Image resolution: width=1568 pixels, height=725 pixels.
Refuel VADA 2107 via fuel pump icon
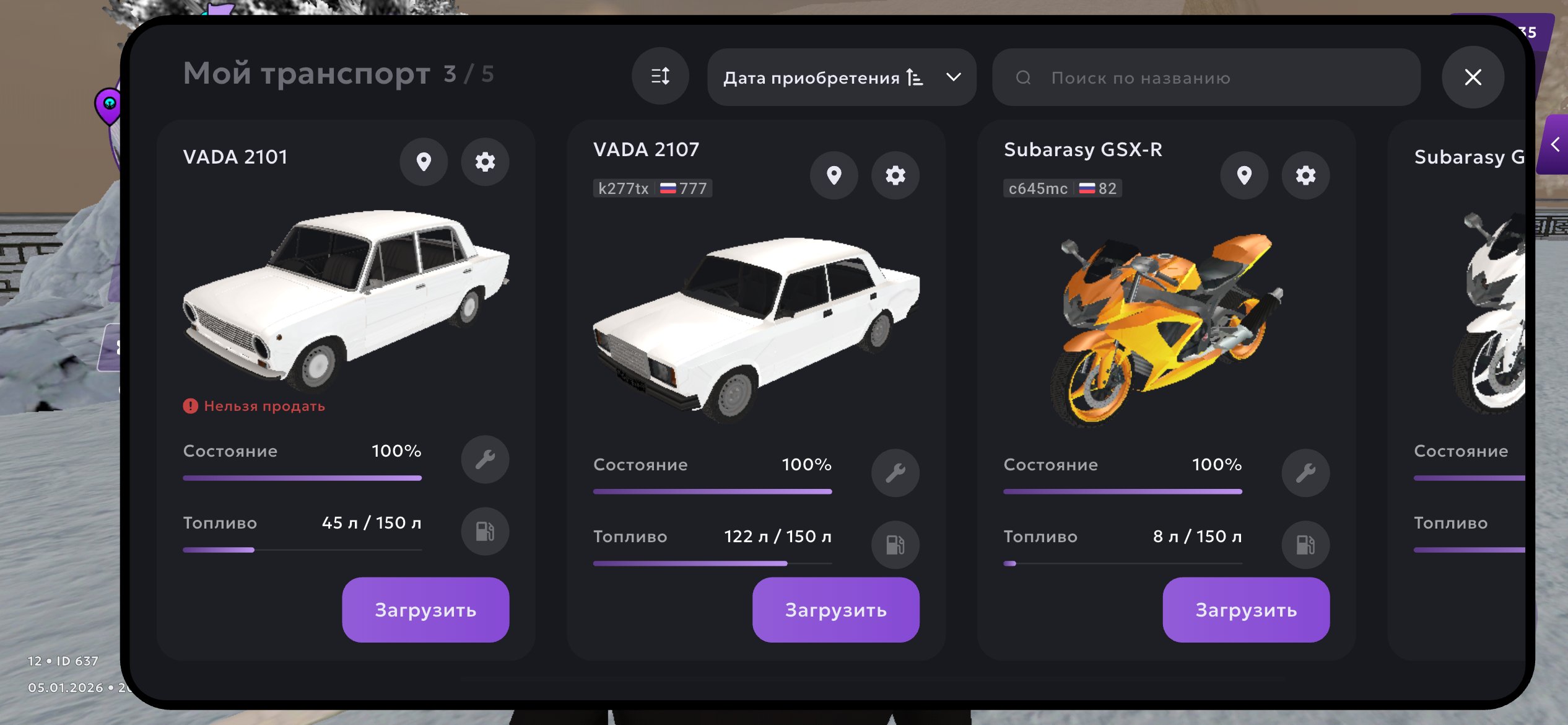pyautogui.click(x=895, y=545)
